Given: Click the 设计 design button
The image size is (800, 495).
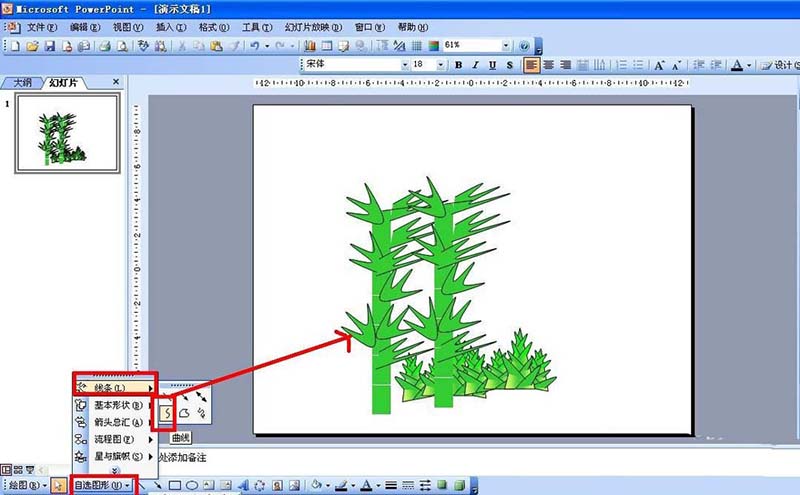Looking at the screenshot, I should pyautogui.click(x=780, y=65).
